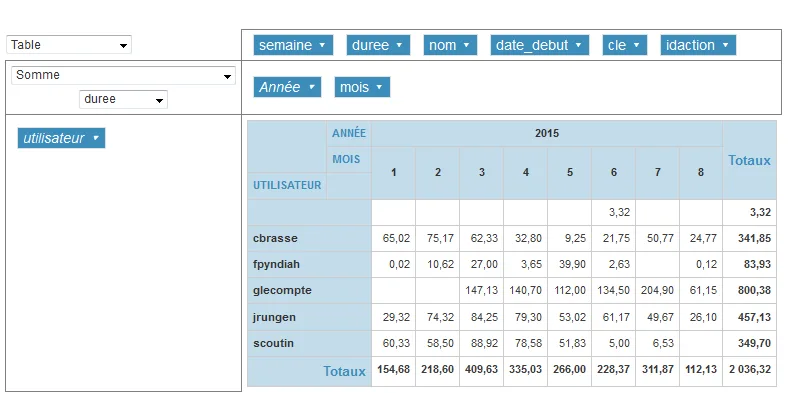This screenshot has height=393, width=790.
Task: Open the duree value field dropdown
Action: [x=123, y=99]
